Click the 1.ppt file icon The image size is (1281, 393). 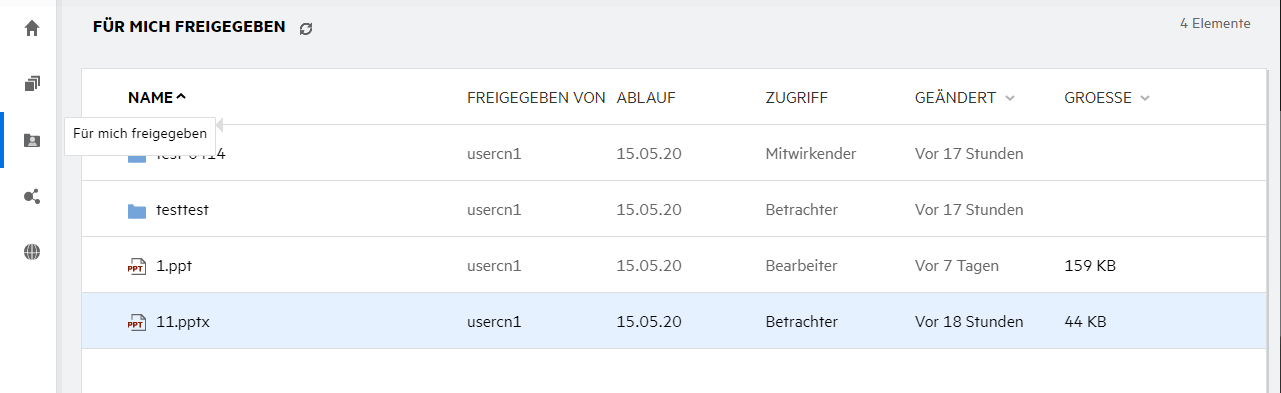point(137,266)
